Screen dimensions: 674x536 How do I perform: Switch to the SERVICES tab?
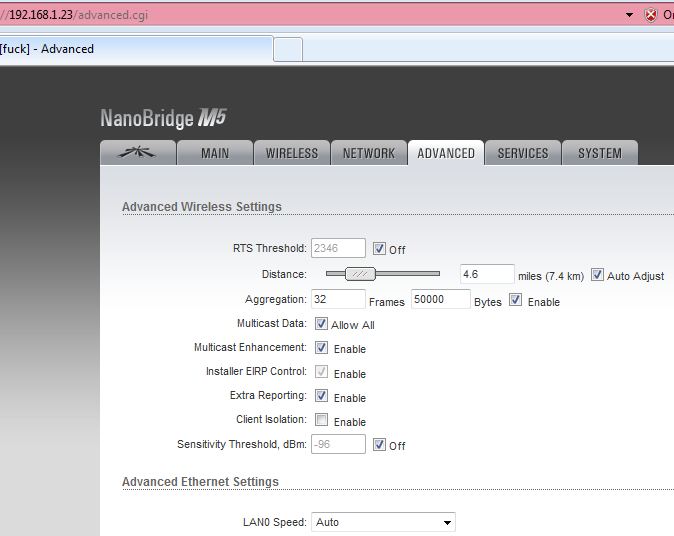tap(523, 153)
